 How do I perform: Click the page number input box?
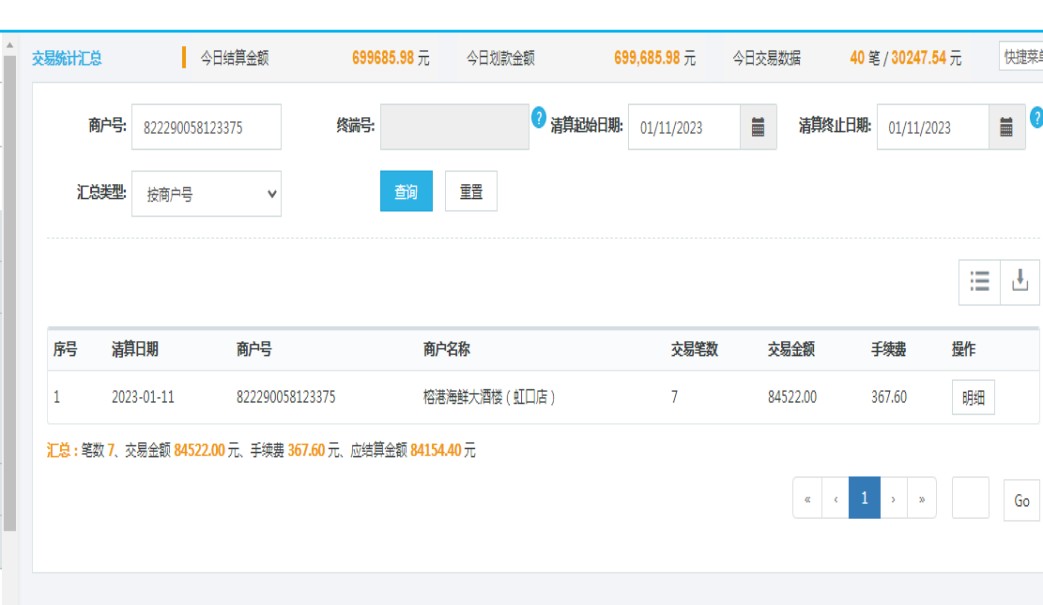pyautogui.click(x=970, y=498)
